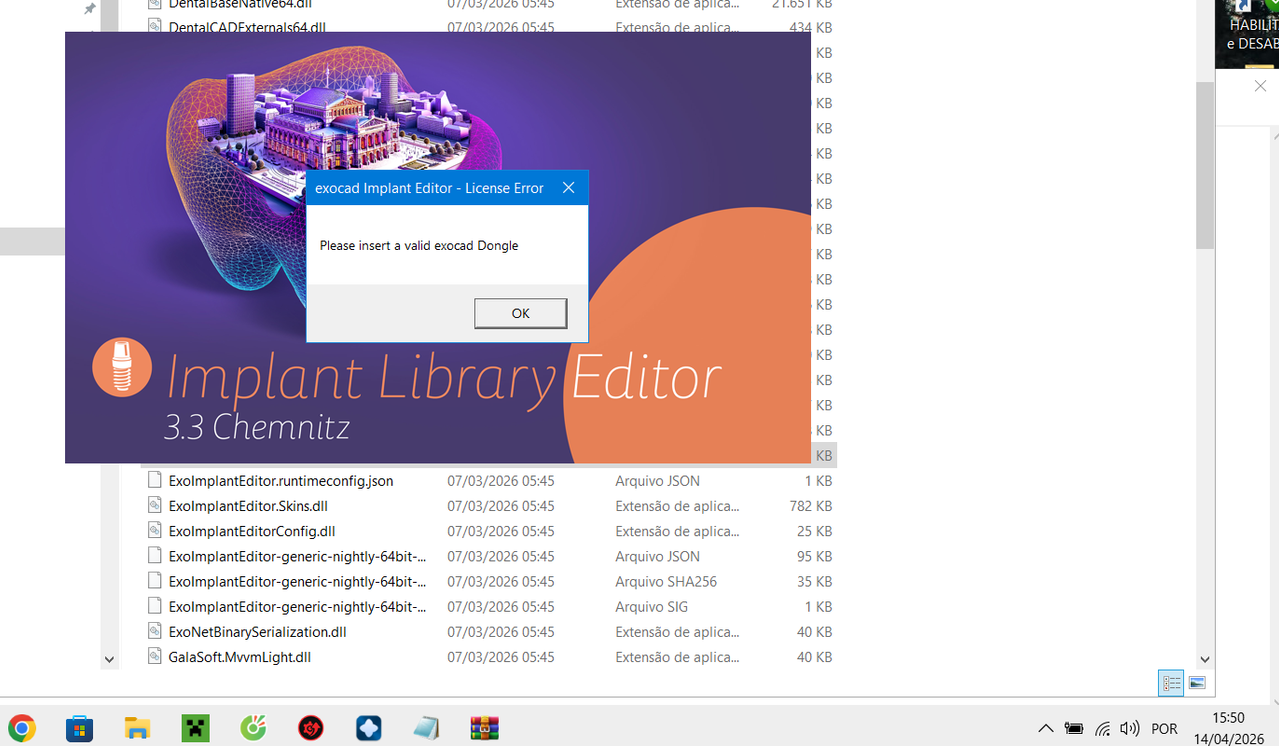Click type cell in ExoNetBinarySerialization.dll row
Screen dimensions: 1279x746
[x=677, y=632]
